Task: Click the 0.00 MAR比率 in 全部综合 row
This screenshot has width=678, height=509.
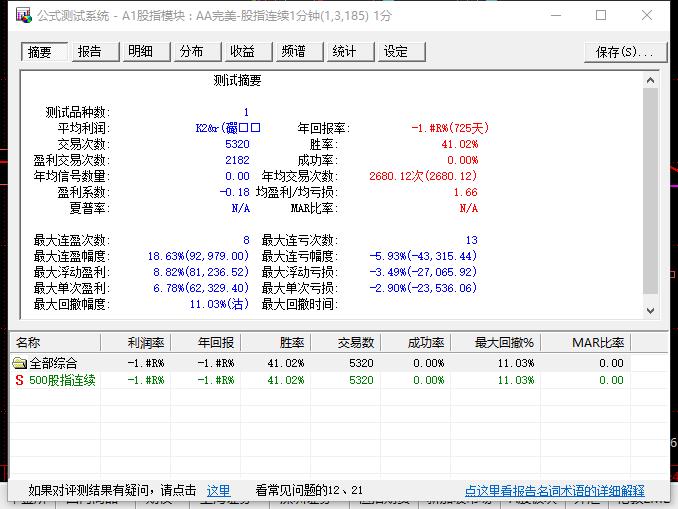Action: pos(611,363)
